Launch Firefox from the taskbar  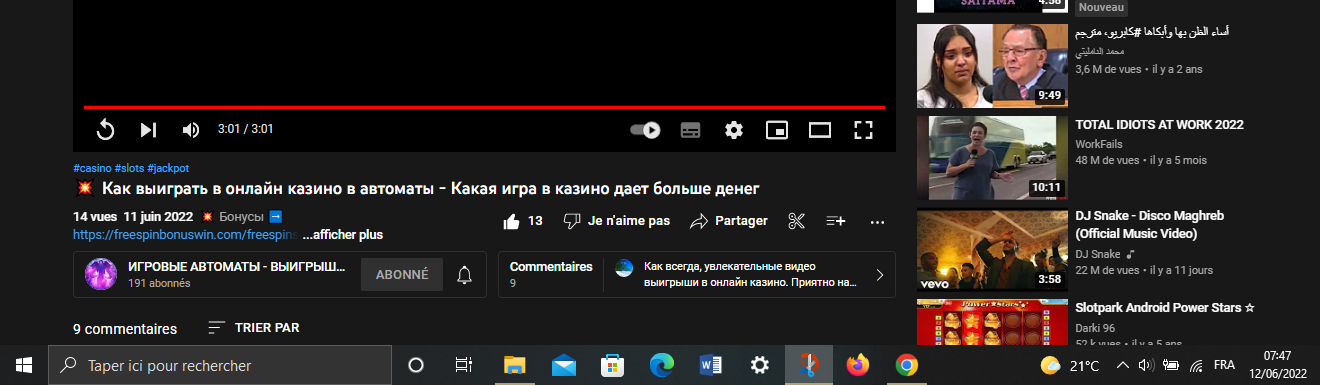pyautogui.click(x=858, y=365)
